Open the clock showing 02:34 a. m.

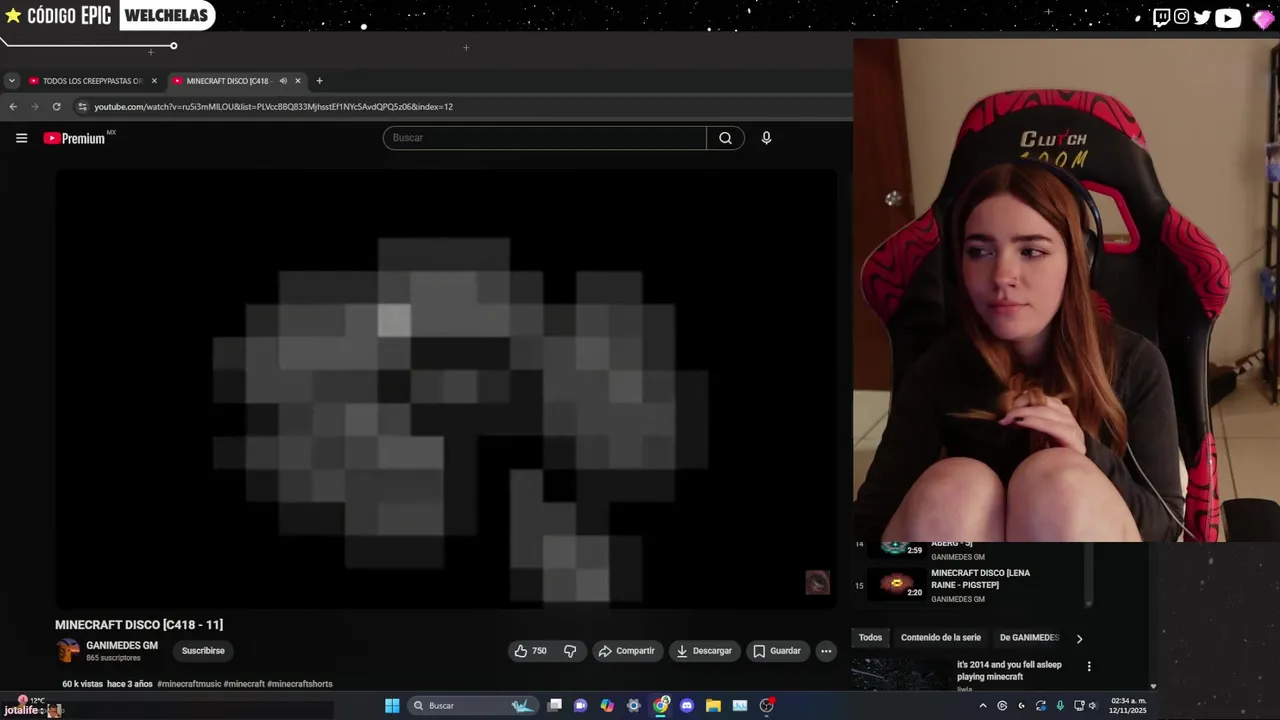coord(1129,706)
